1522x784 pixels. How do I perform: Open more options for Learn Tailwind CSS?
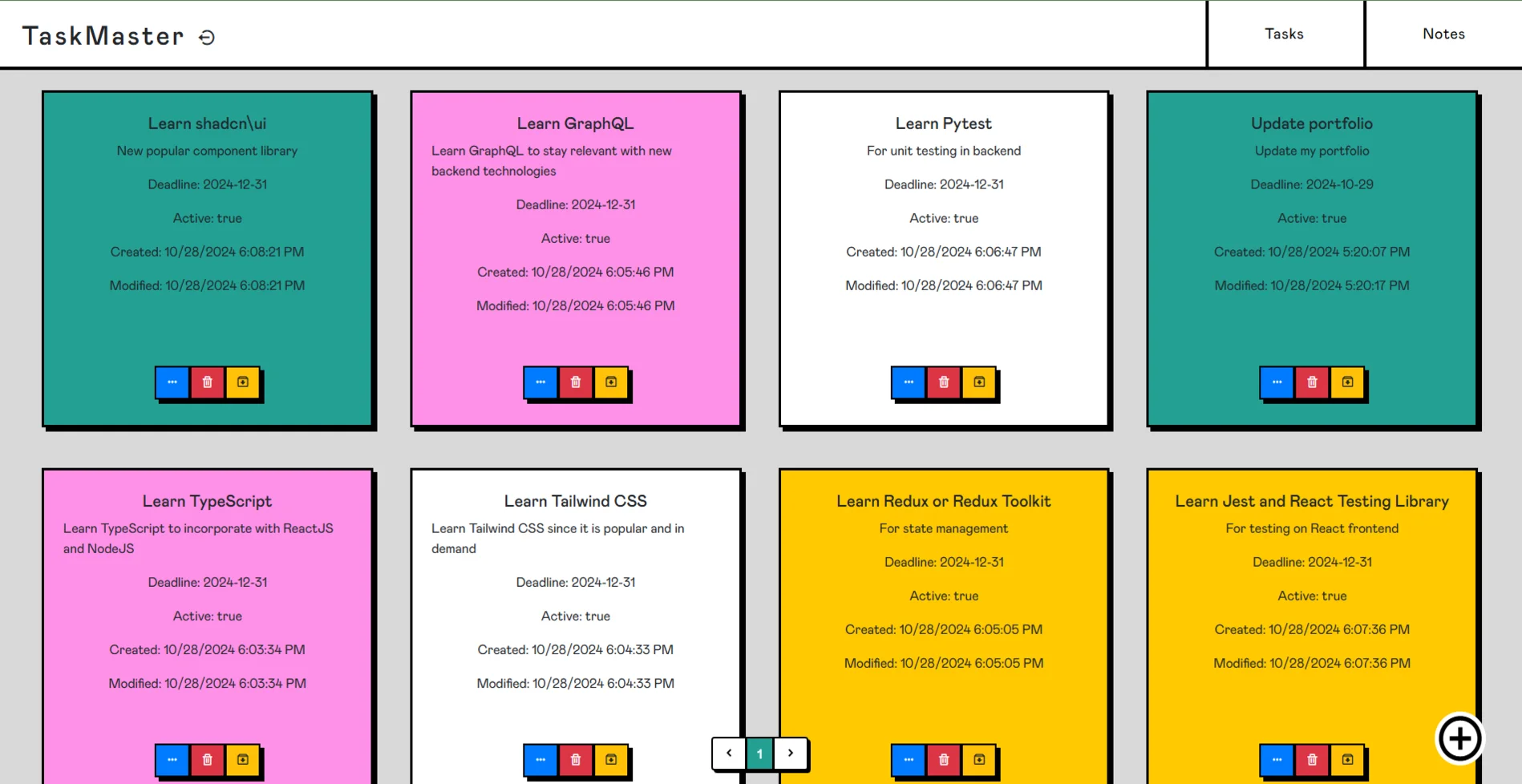coord(540,760)
